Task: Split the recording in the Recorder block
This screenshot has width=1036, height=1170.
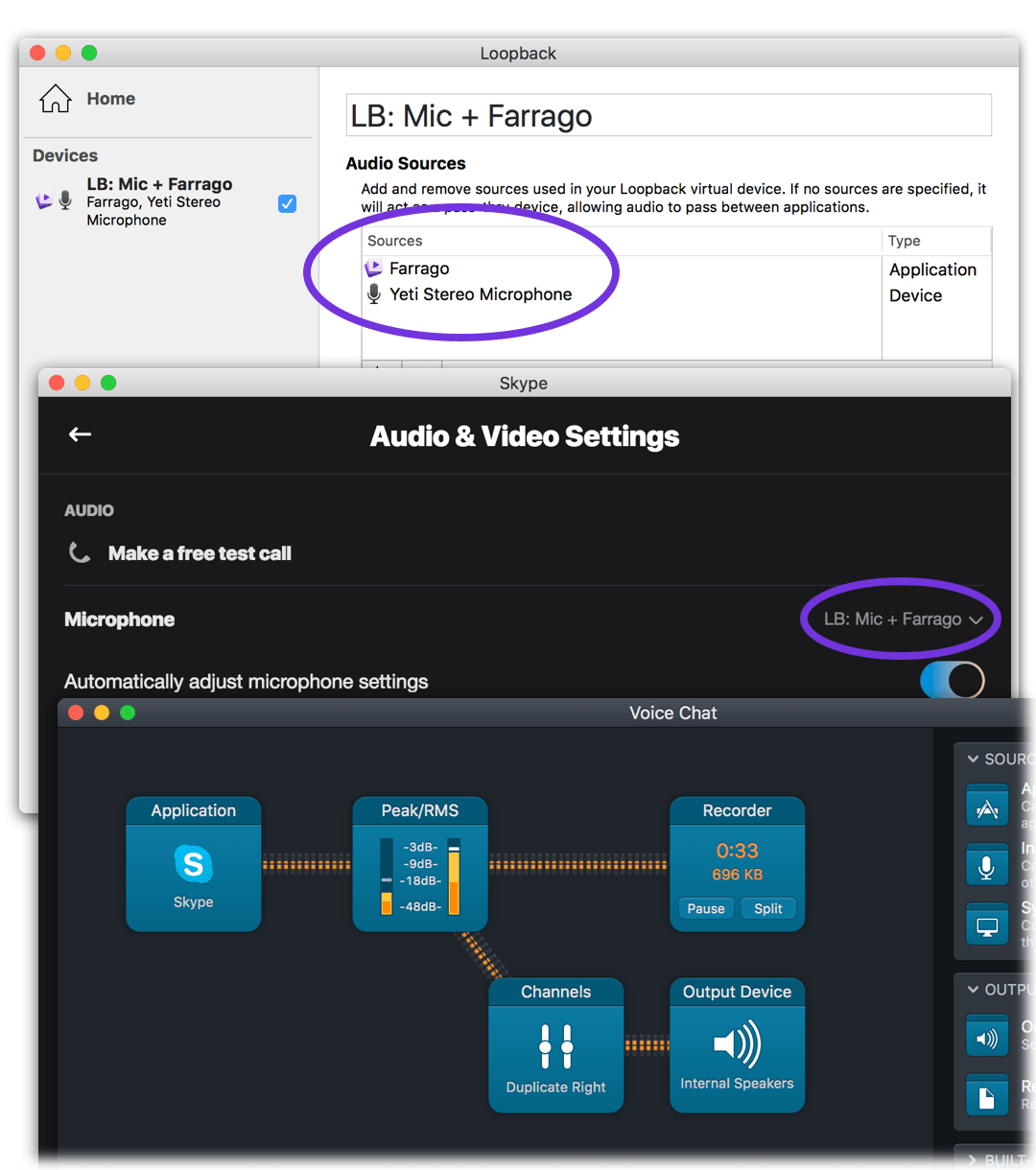Action: (768, 908)
